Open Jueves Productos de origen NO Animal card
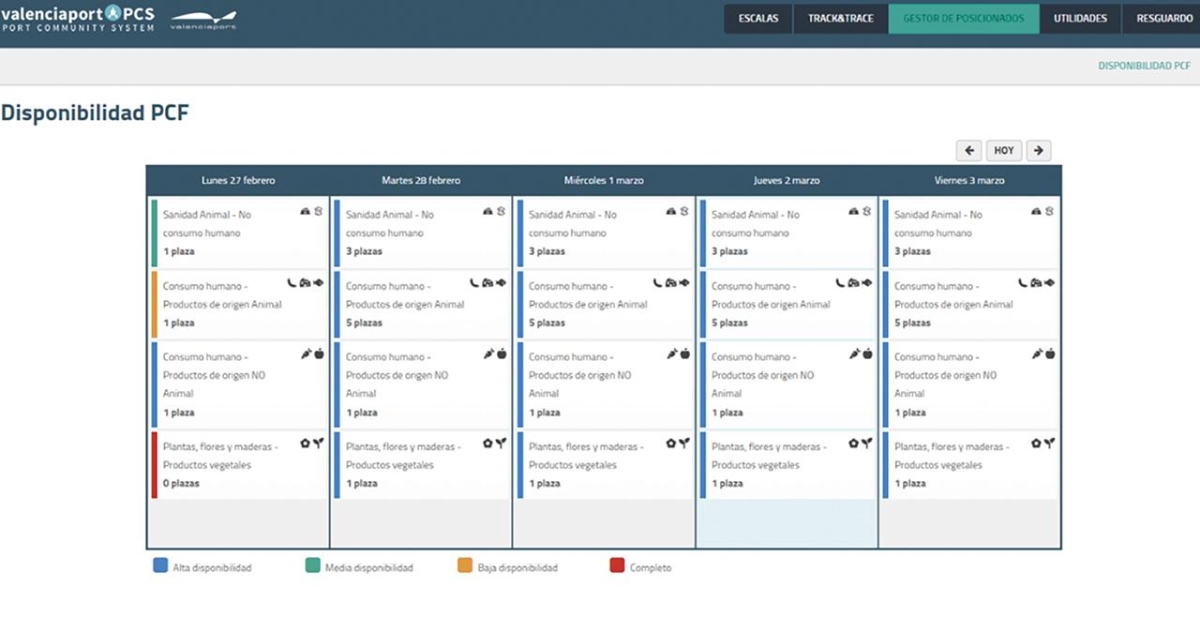The width and height of the screenshot is (1200, 617). click(x=789, y=384)
